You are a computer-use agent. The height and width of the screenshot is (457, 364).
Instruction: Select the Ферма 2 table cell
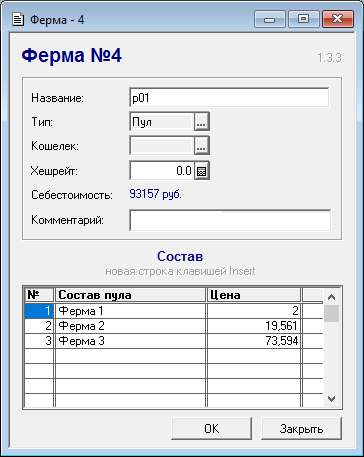(130, 326)
